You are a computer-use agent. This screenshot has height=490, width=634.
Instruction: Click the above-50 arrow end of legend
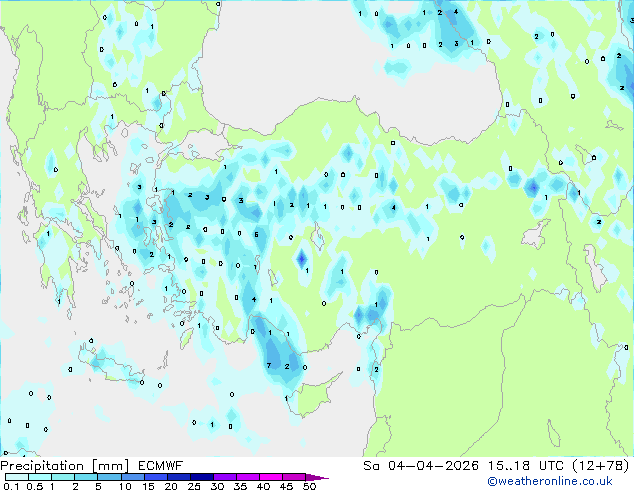click(x=317, y=477)
